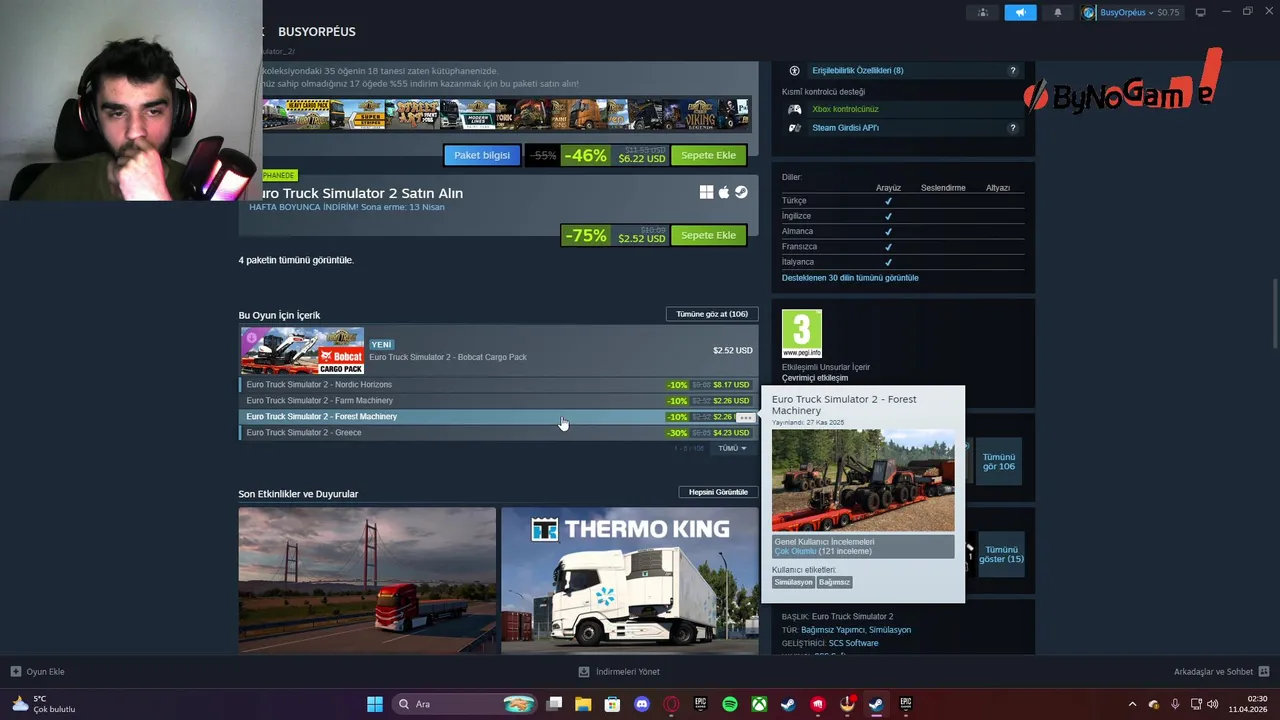Image resolution: width=1280 pixels, height=720 pixels.
Task: Click the taskbar Ara search box
Action: coord(465,704)
